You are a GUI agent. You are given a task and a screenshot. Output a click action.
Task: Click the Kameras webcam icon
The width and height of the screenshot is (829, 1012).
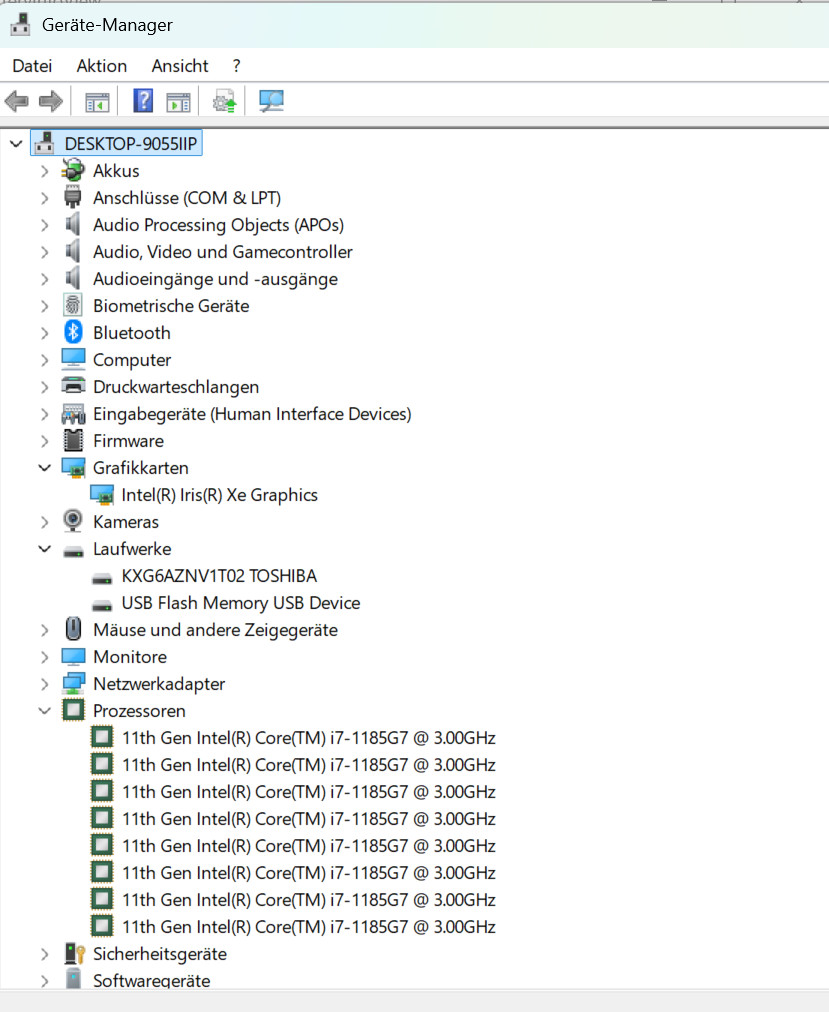[x=73, y=521]
